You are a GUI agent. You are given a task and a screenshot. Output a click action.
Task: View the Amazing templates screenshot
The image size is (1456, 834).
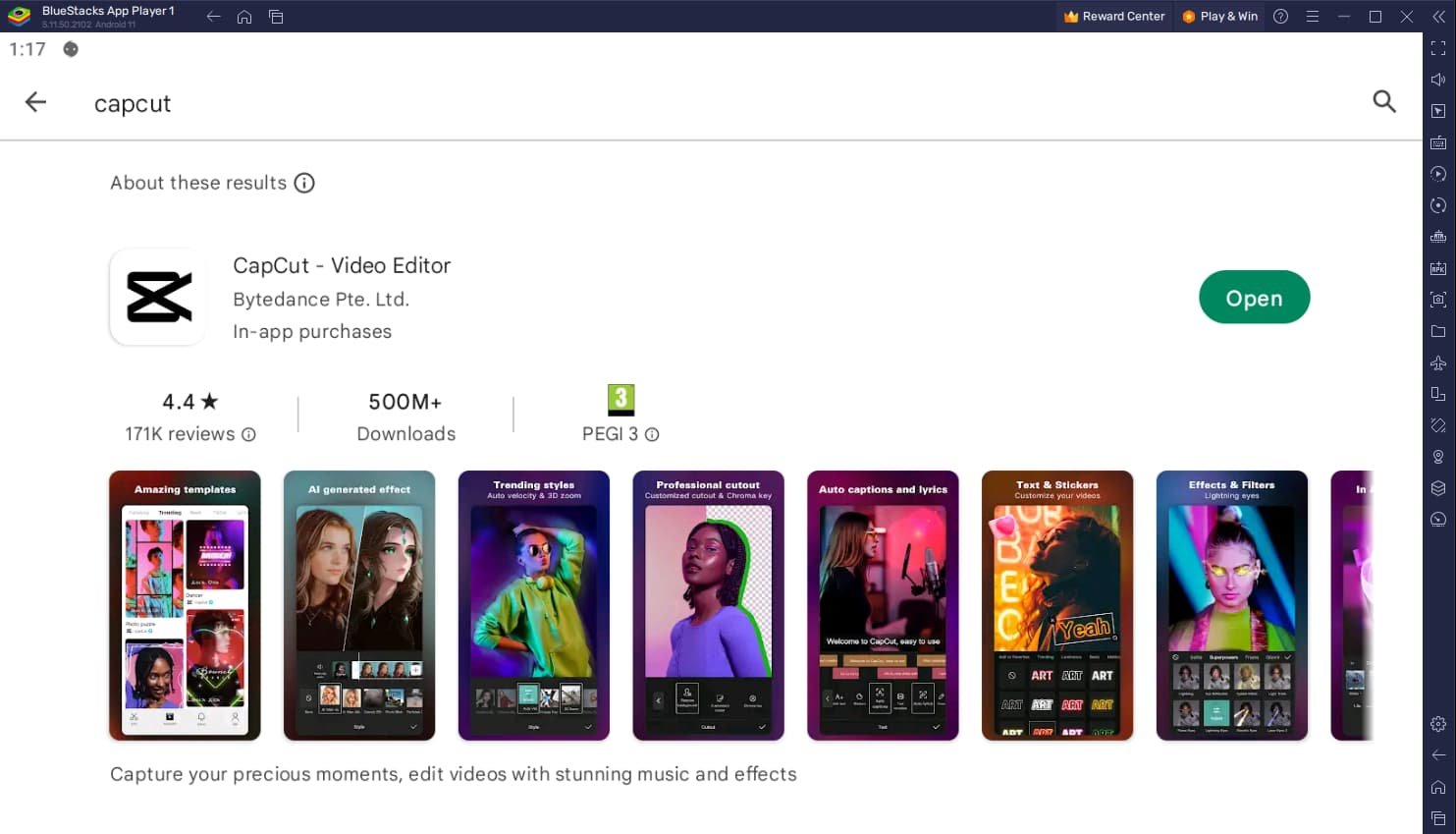[x=185, y=605]
